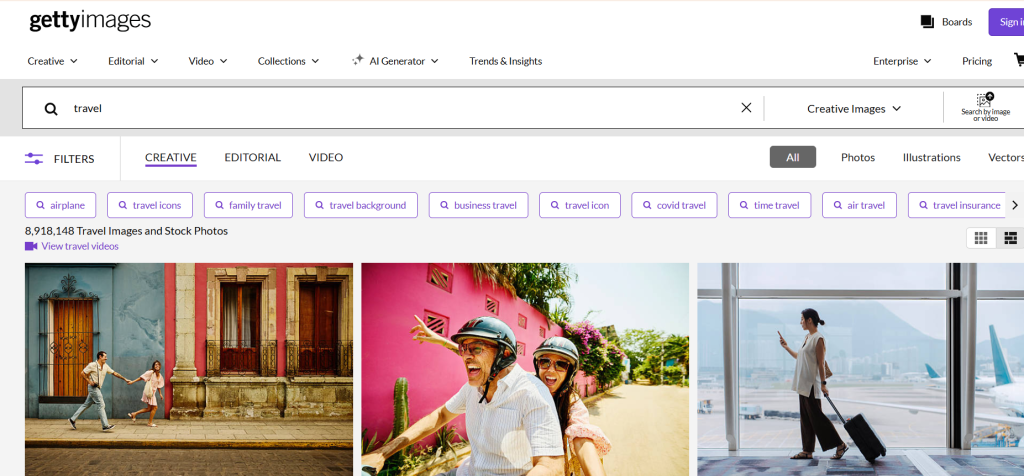Select the All filter
The height and width of the screenshot is (476, 1024).
tap(792, 157)
